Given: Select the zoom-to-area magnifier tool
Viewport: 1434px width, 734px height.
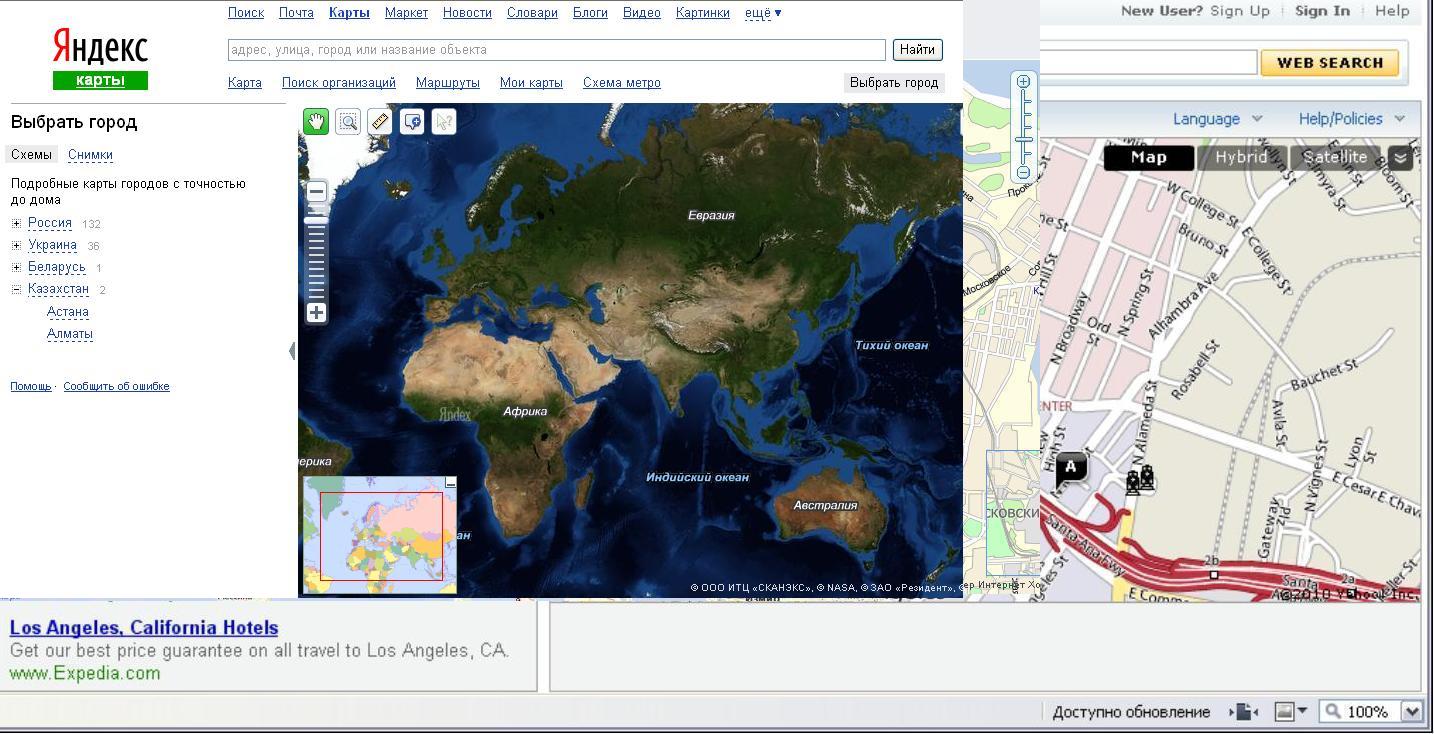Looking at the screenshot, I should [x=348, y=122].
